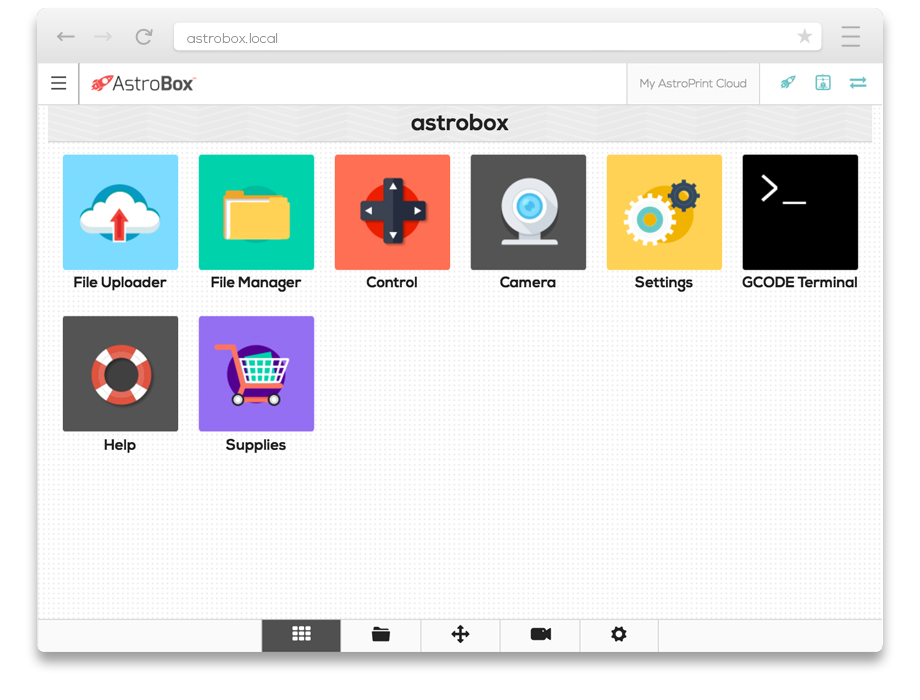
Task: Open the Help lifebuoy tile
Action: click(x=120, y=374)
